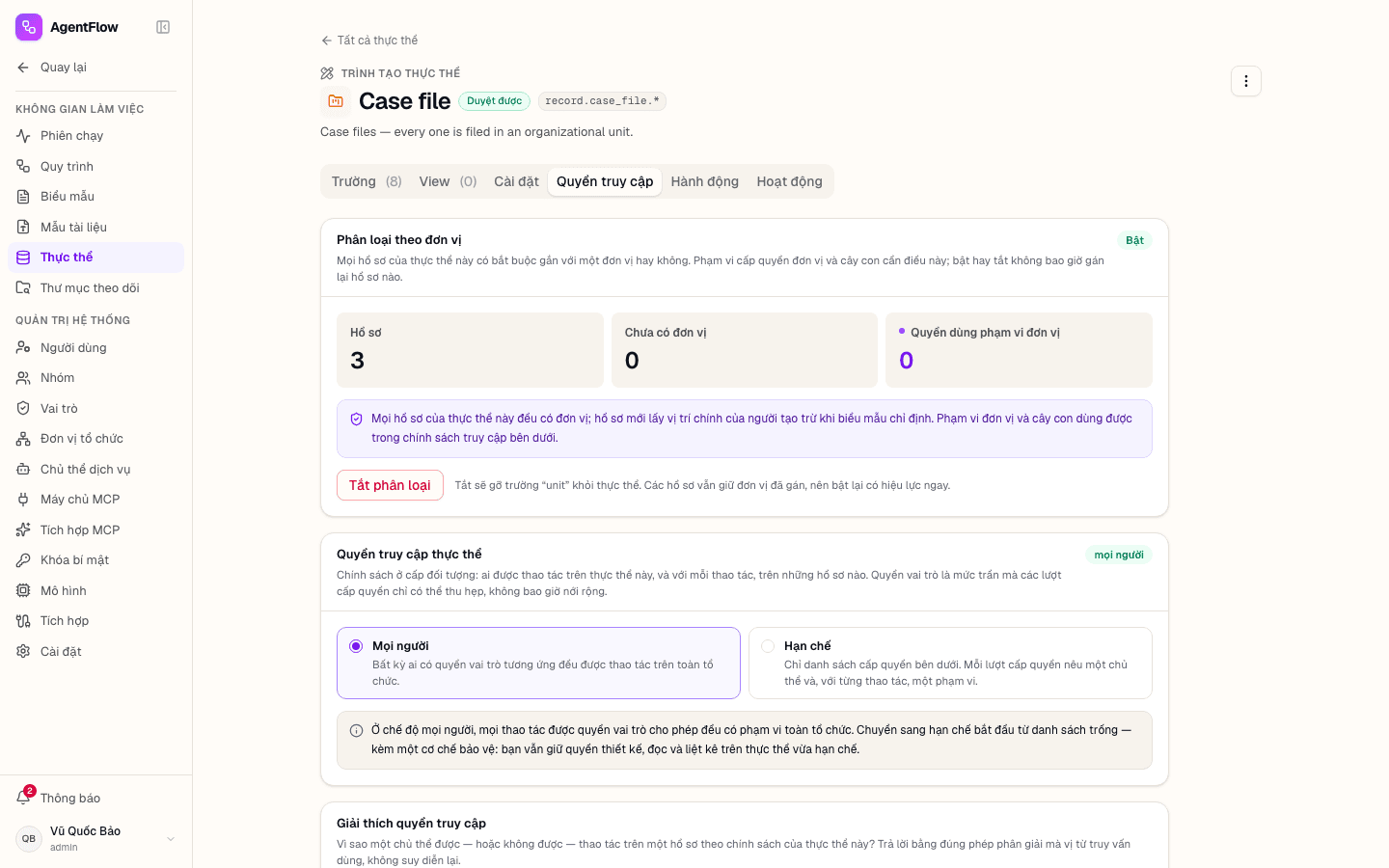1389x868 pixels.
Task: Click the Quy trình workflow icon
Action: (23, 166)
